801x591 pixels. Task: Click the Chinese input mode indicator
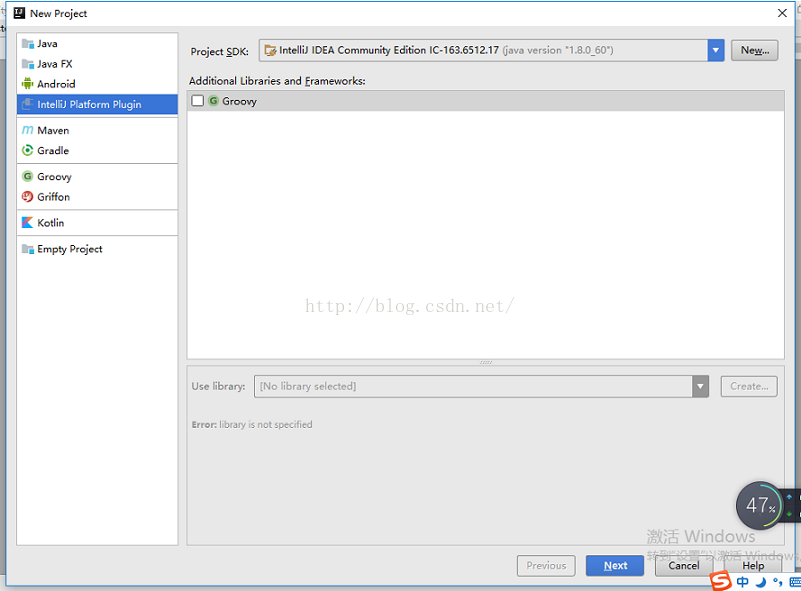pos(743,582)
